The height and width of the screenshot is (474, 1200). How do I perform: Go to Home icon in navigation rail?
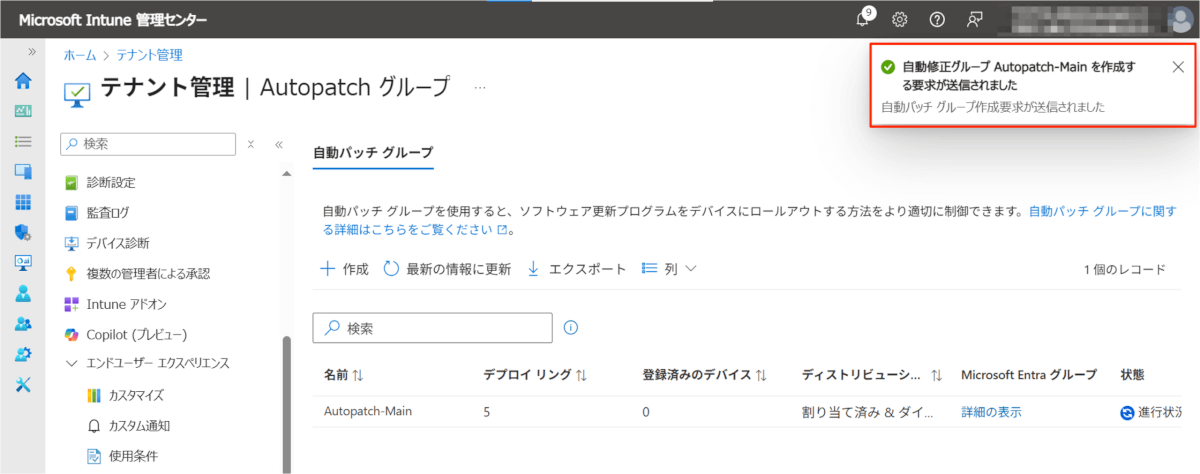(23, 81)
